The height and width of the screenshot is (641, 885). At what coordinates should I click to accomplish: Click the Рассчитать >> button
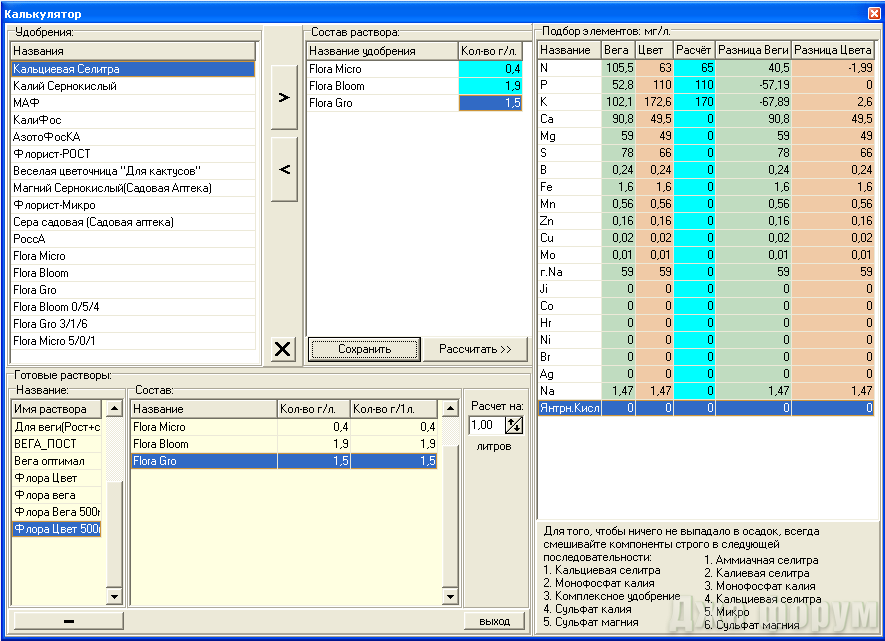pos(474,349)
